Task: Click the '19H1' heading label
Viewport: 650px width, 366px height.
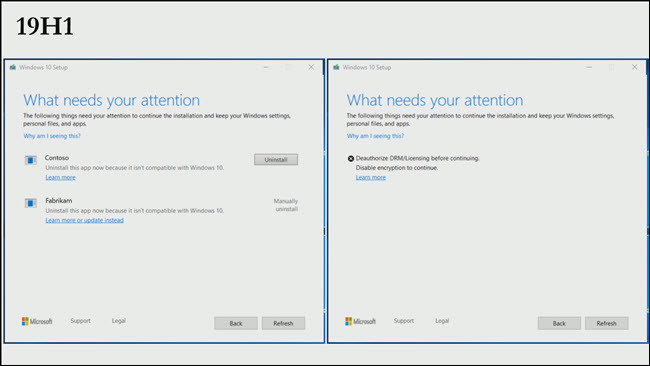Action: point(45,26)
